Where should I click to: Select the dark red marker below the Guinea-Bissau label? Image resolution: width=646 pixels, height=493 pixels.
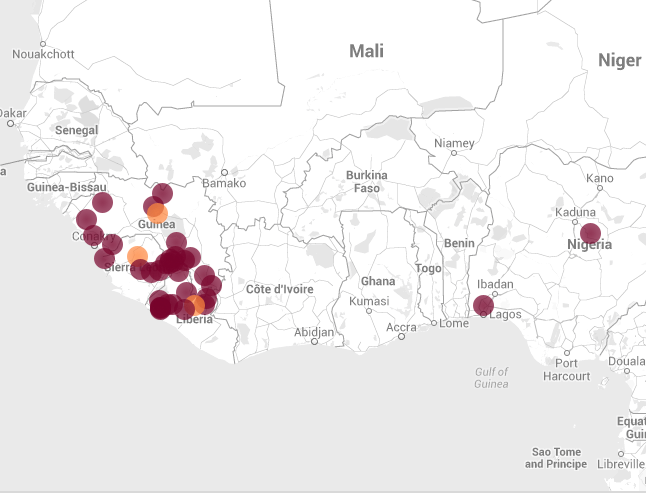tap(102, 203)
